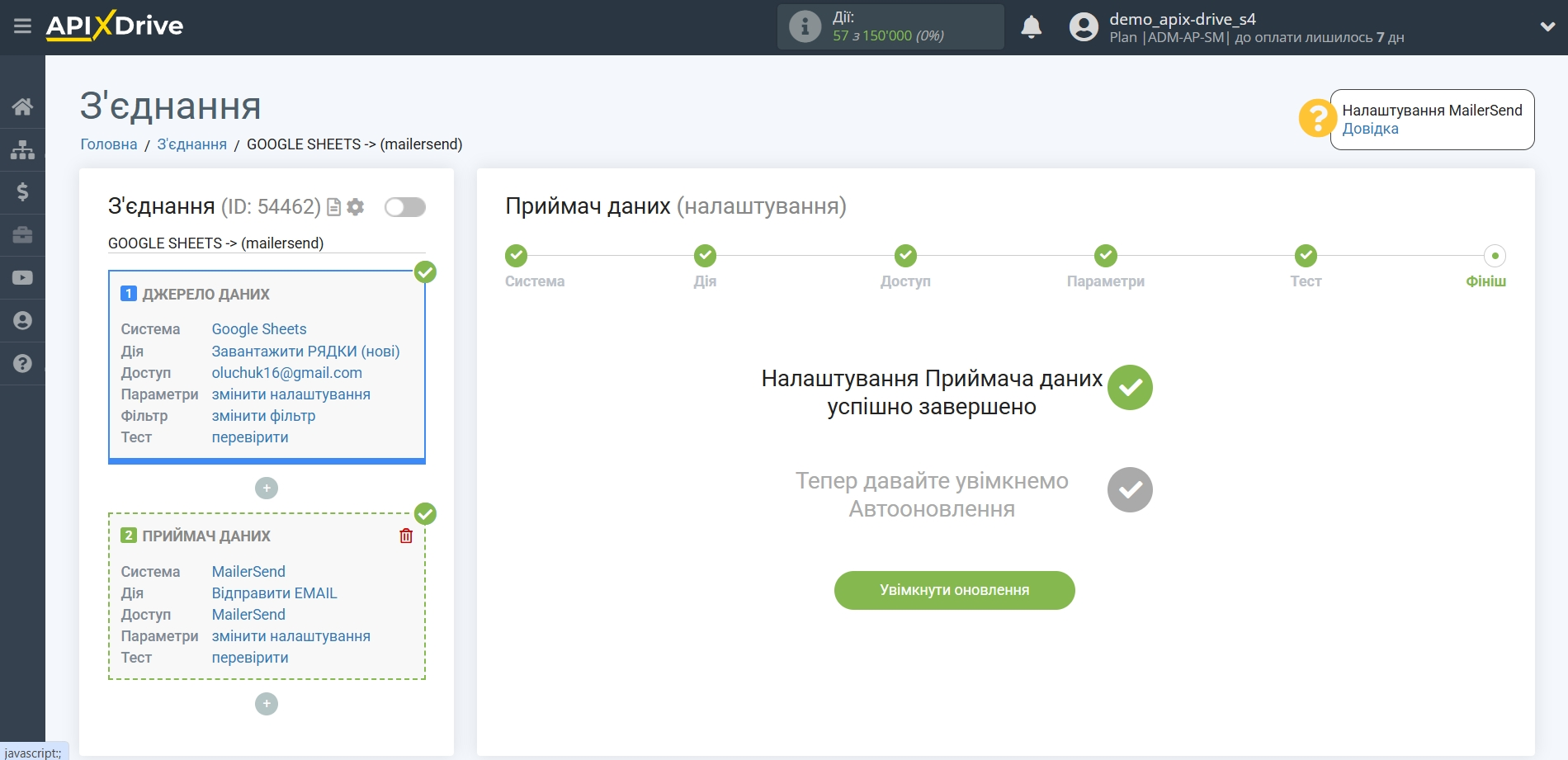This screenshot has height=760, width=1568.
Task: Click the green success checkmark icon
Action: [1130, 388]
